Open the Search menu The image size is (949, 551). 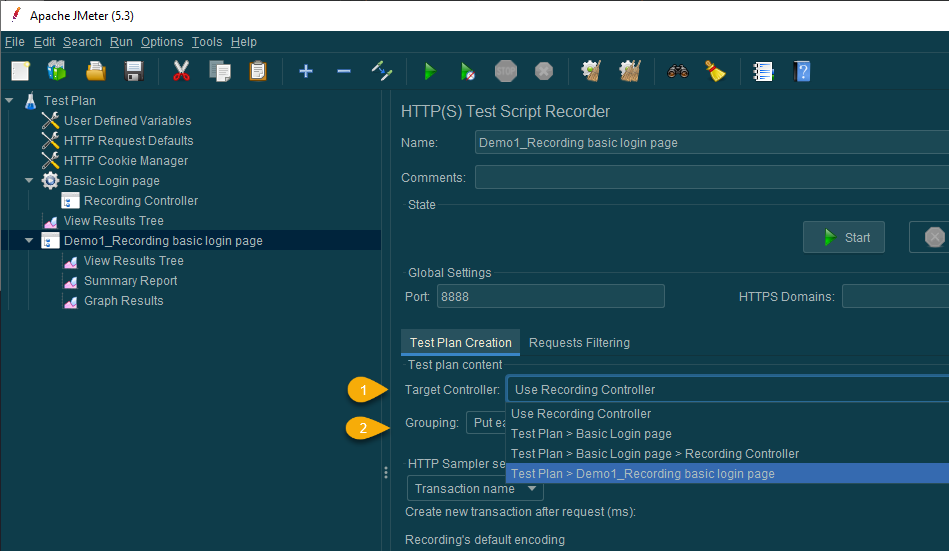82,42
